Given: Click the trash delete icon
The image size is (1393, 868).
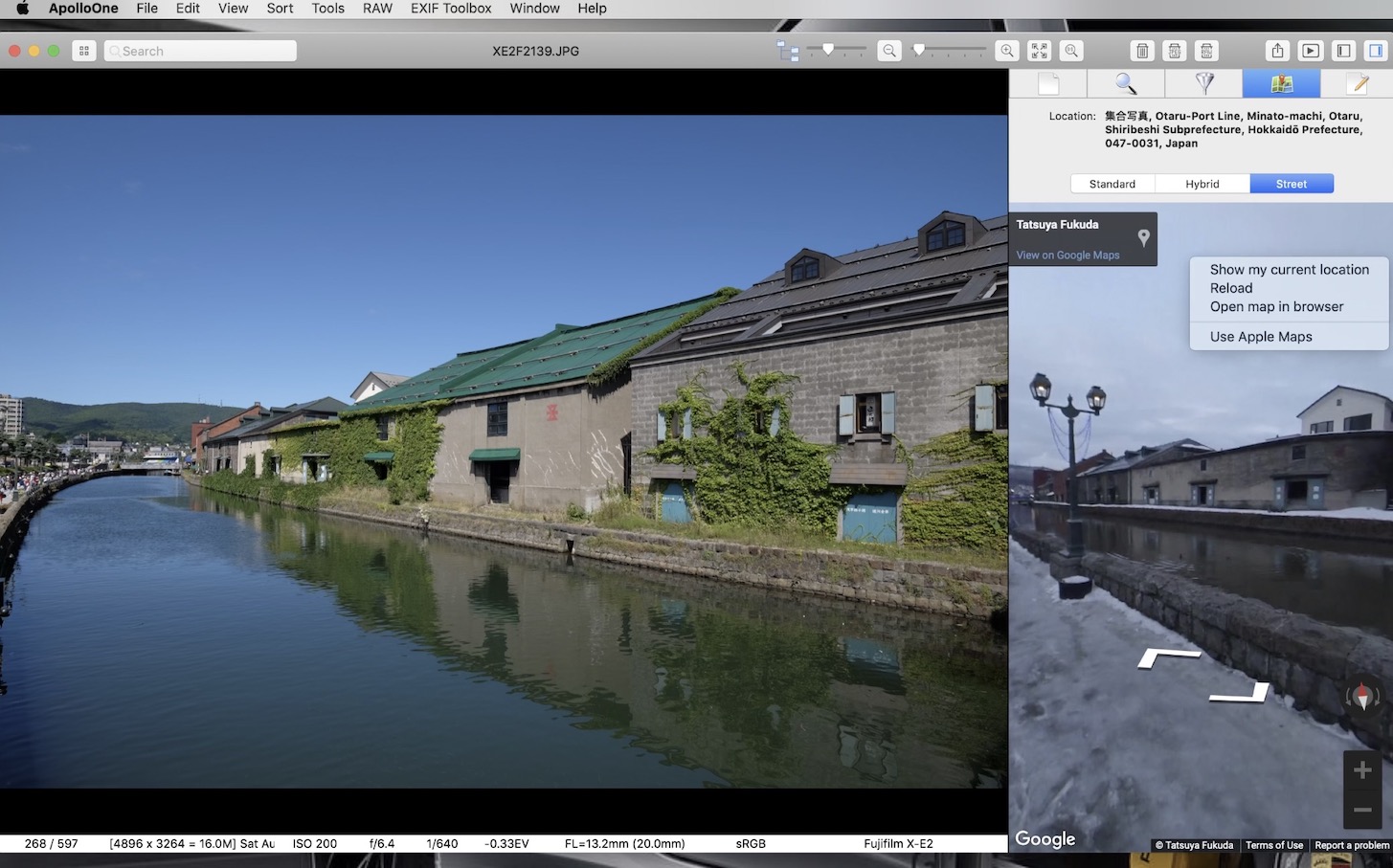Looking at the screenshot, I should click(1142, 51).
